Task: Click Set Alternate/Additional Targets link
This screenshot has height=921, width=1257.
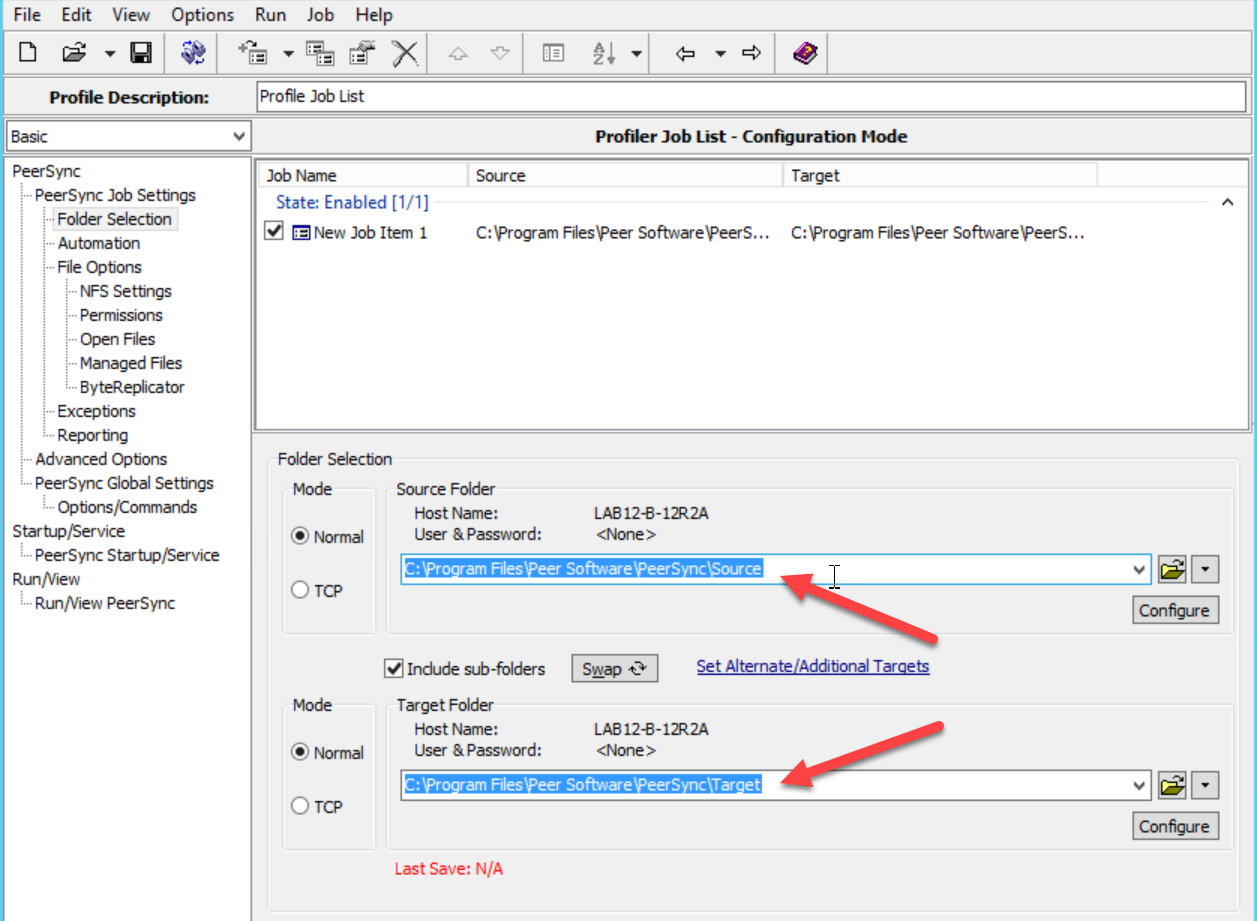Action: pyautogui.click(x=812, y=666)
